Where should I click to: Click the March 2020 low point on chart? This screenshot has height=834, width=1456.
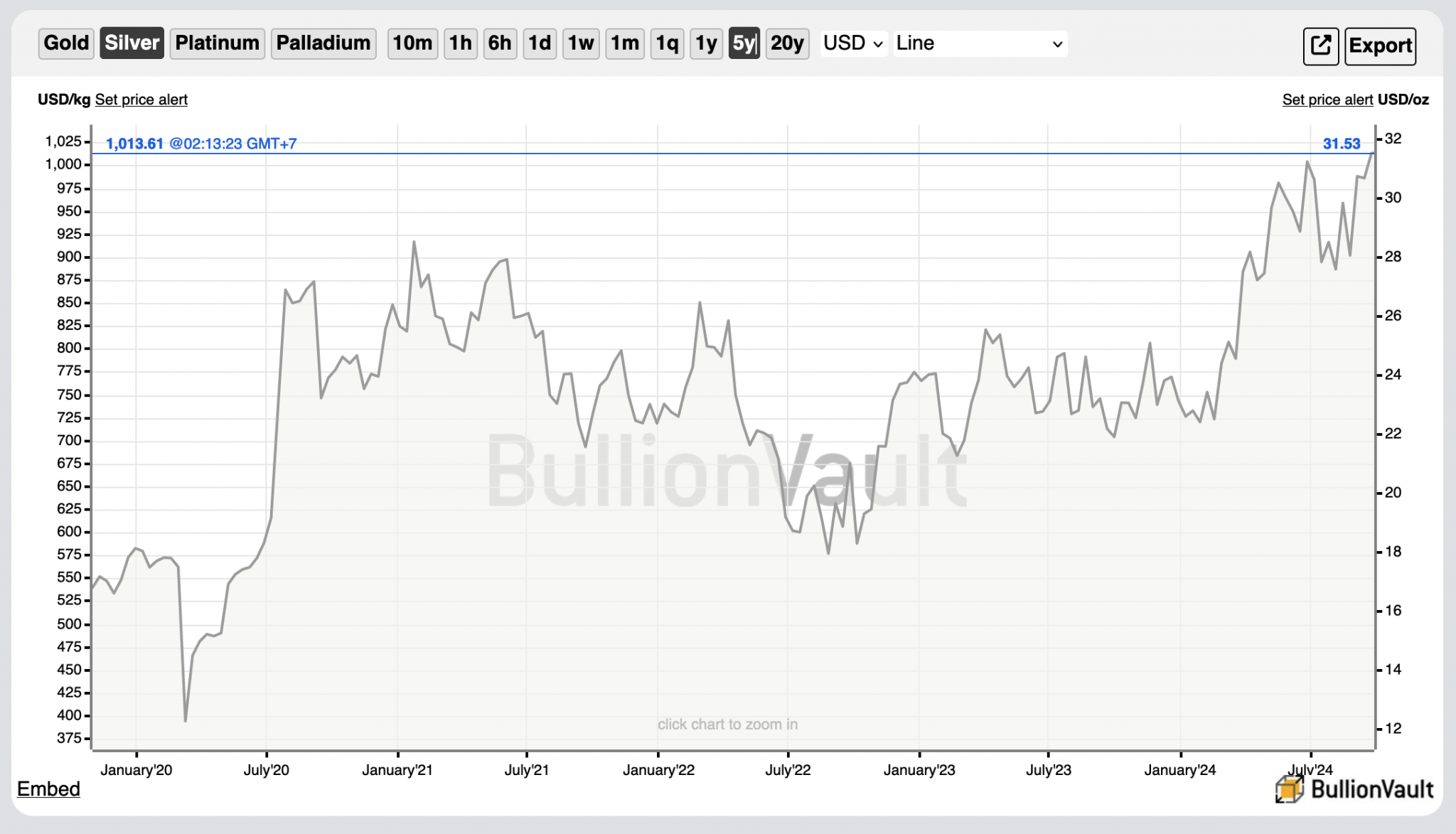(186, 720)
